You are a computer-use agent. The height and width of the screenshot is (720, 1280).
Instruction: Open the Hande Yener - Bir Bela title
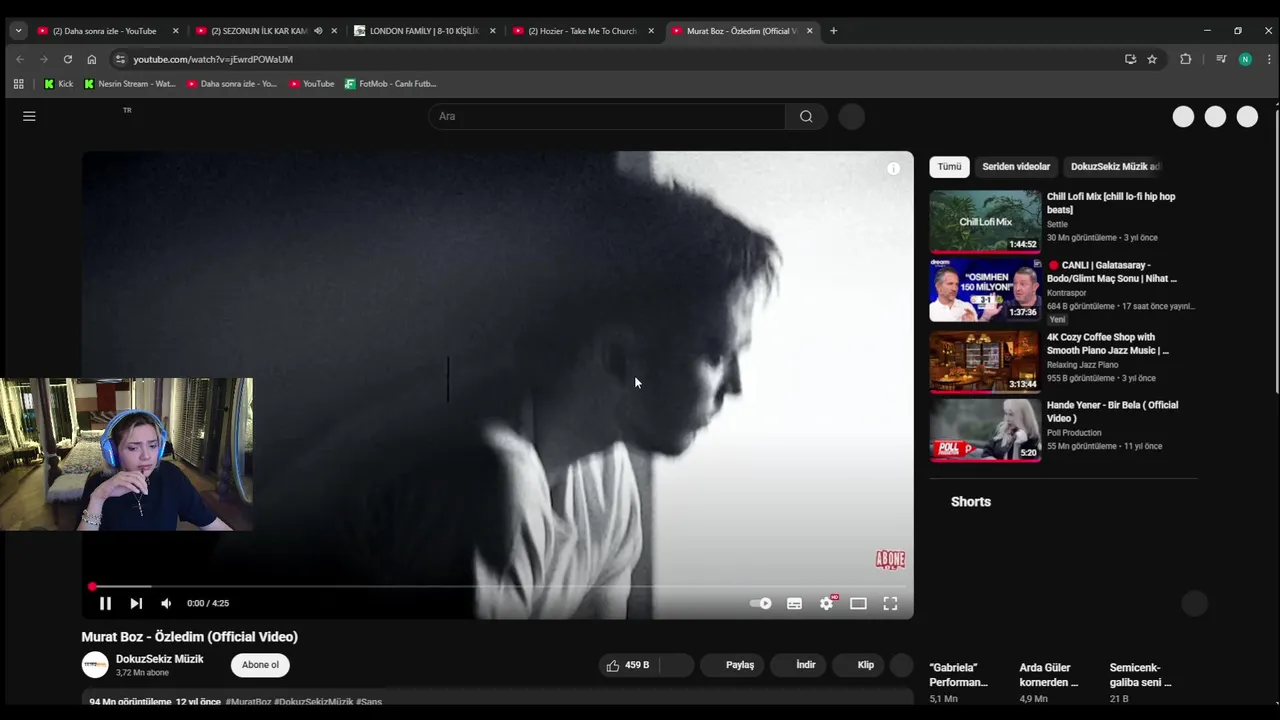(1112, 412)
